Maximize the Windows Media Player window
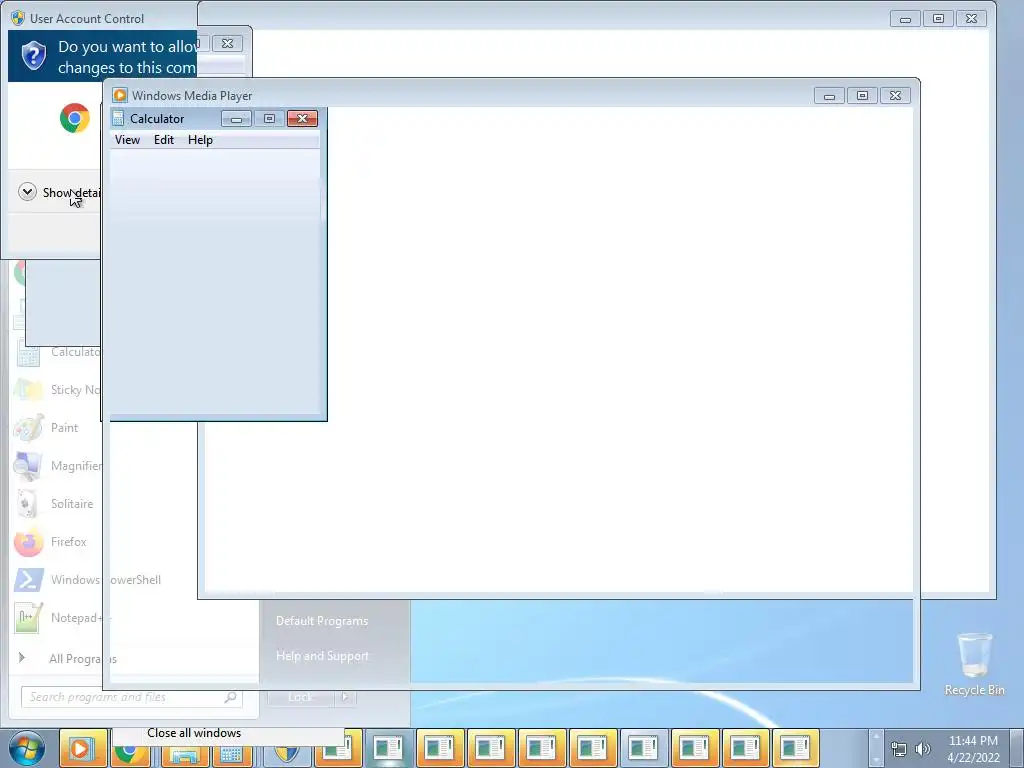The height and width of the screenshot is (768, 1024). point(862,95)
